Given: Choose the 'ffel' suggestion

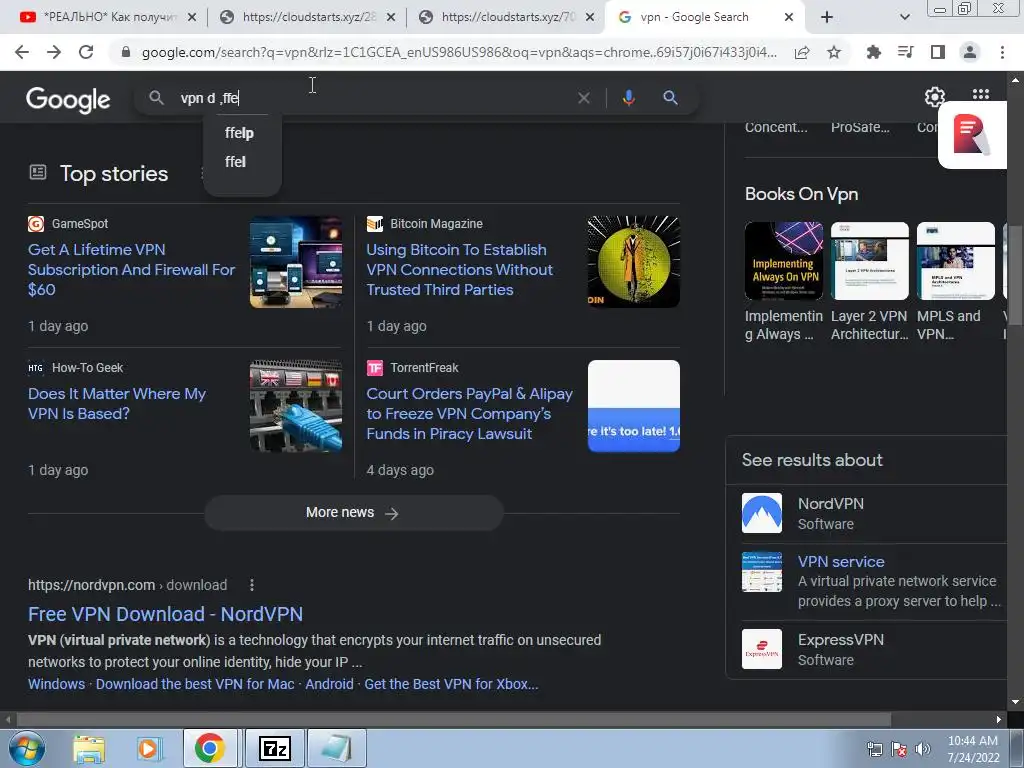Looking at the screenshot, I should point(236,162).
